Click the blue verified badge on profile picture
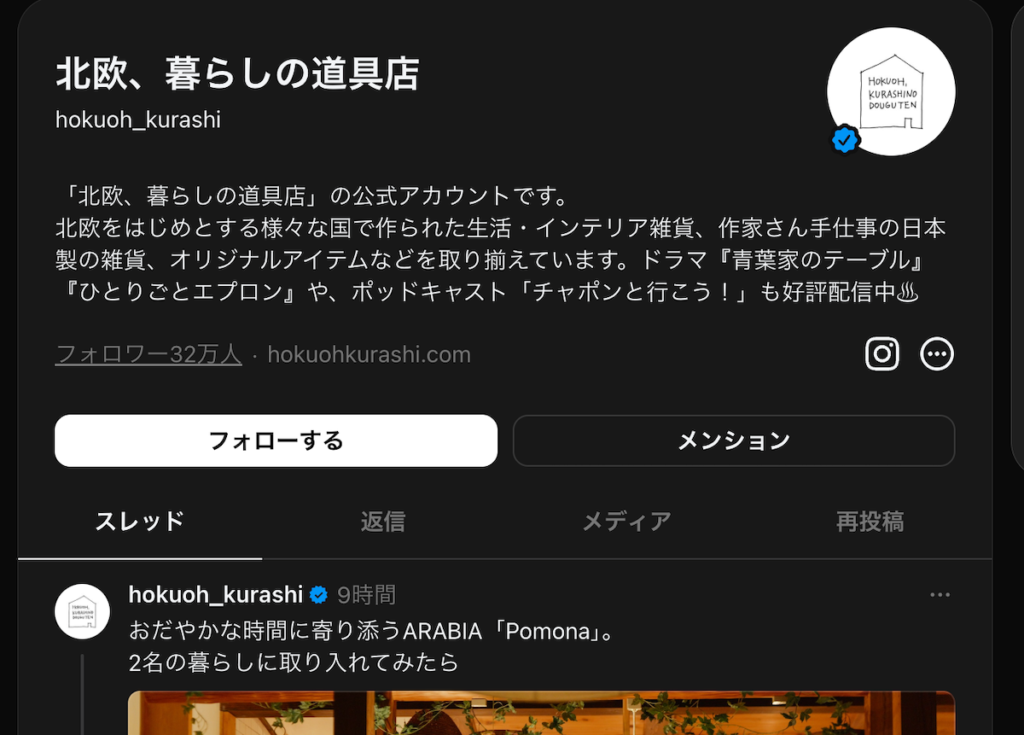 [844, 139]
